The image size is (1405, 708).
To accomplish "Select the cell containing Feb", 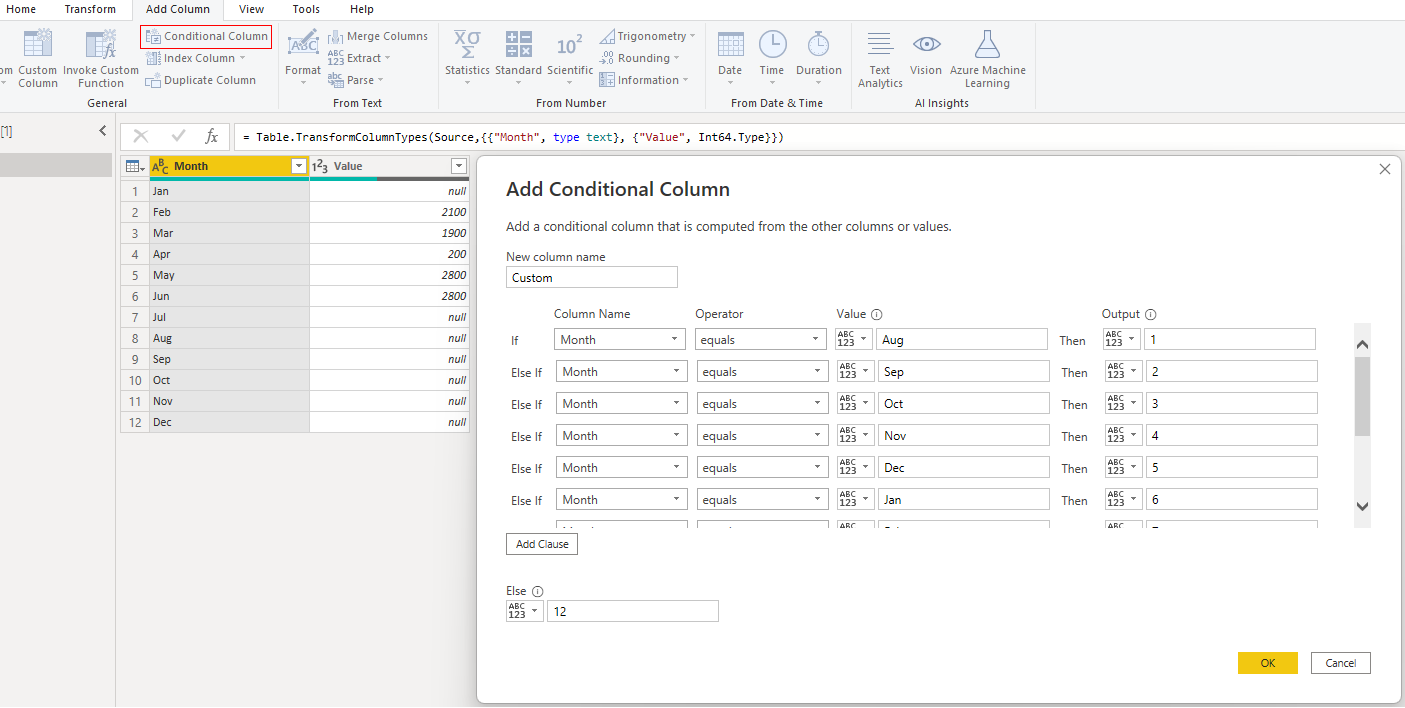I will tap(229, 212).
